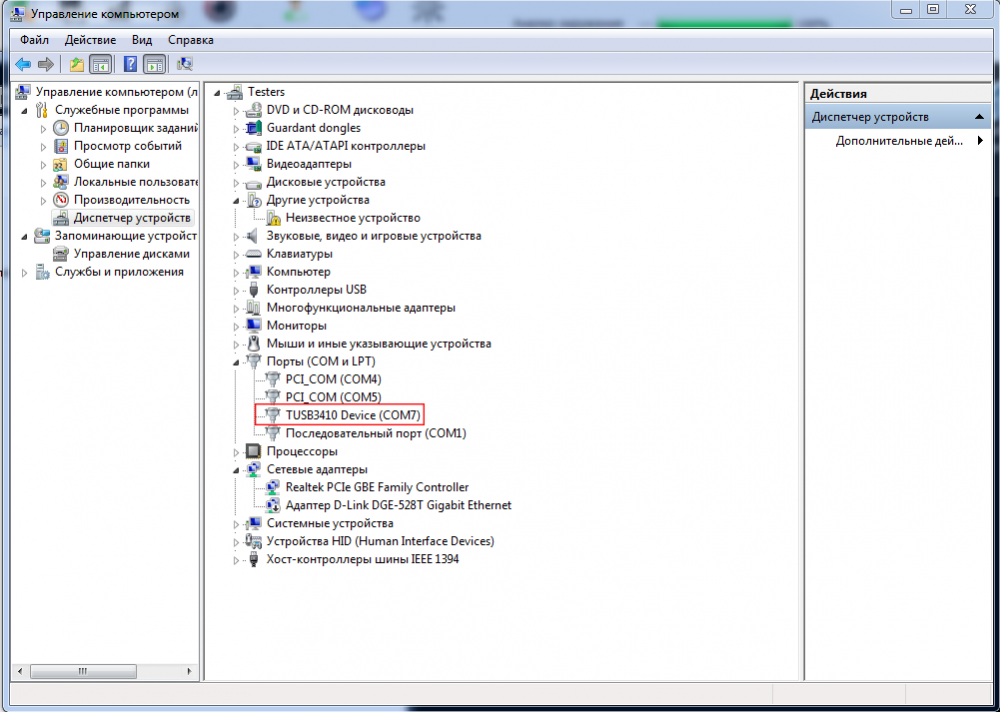The image size is (1000, 712).
Task: Expand the Видеоадаптеры node
Action: pos(235,163)
